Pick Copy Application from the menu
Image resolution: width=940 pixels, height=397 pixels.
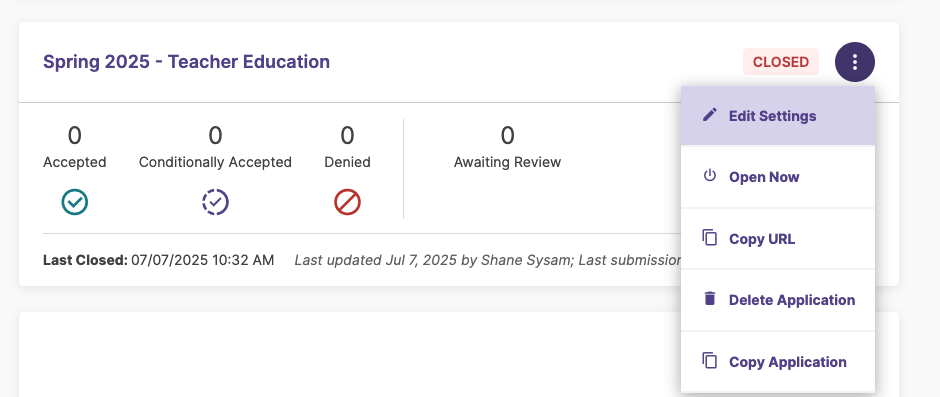pyautogui.click(x=778, y=362)
